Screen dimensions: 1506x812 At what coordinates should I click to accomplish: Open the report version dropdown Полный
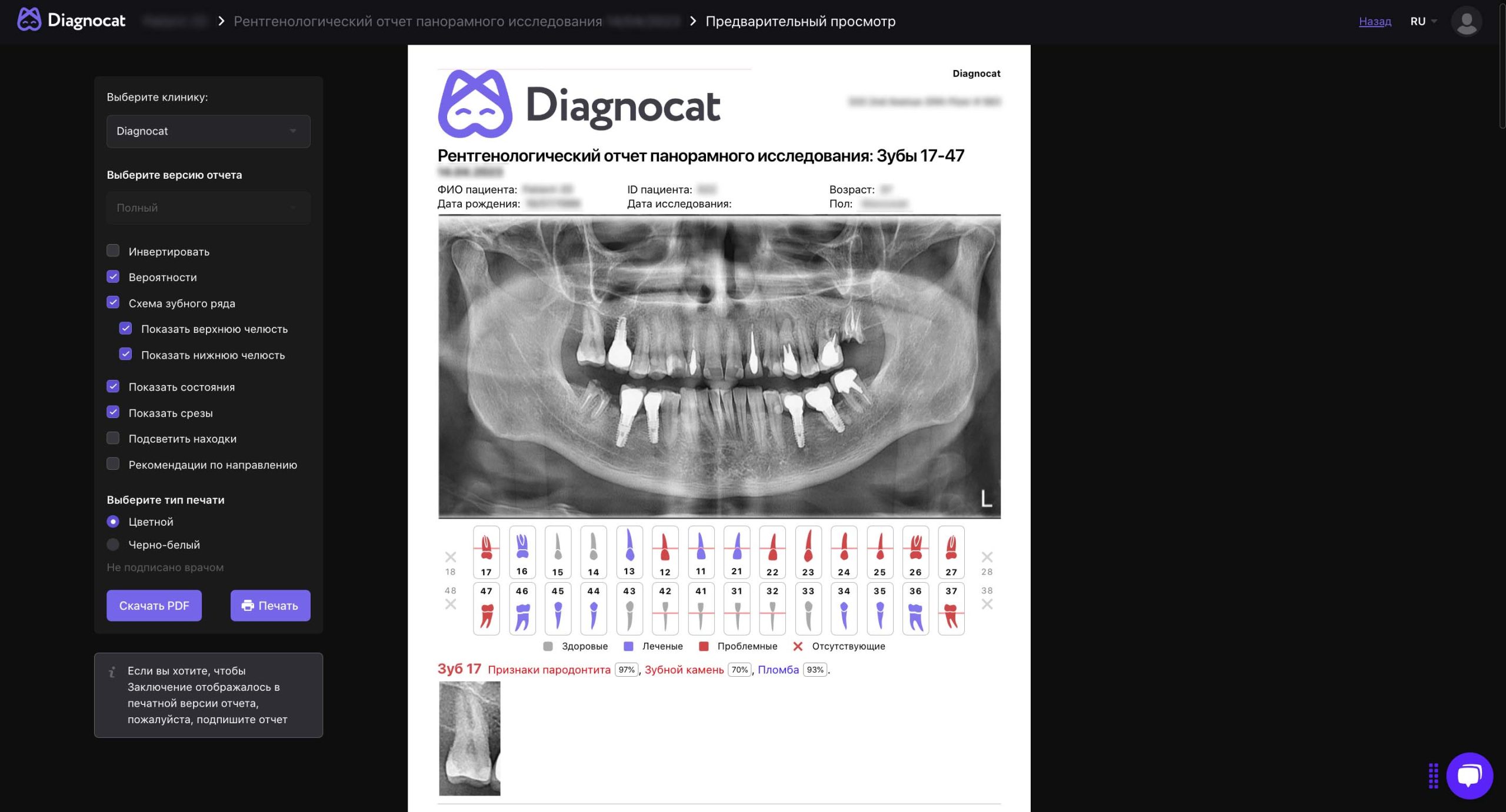[208, 208]
